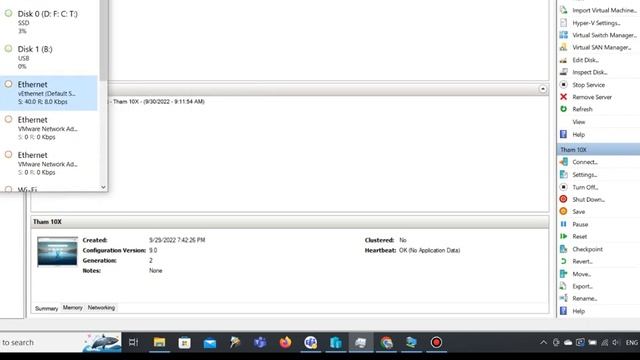Screen dimensions: 640x360
Task: Click the Reset icon
Action: pyautogui.click(x=564, y=236)
